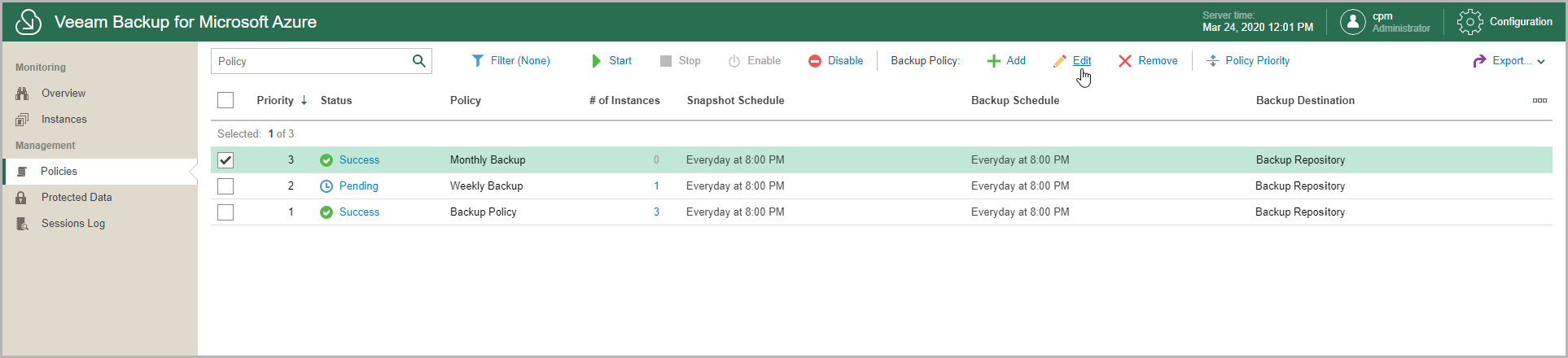Open the Pending status link
The image size is (1568, 358).
tap(358, 186)
